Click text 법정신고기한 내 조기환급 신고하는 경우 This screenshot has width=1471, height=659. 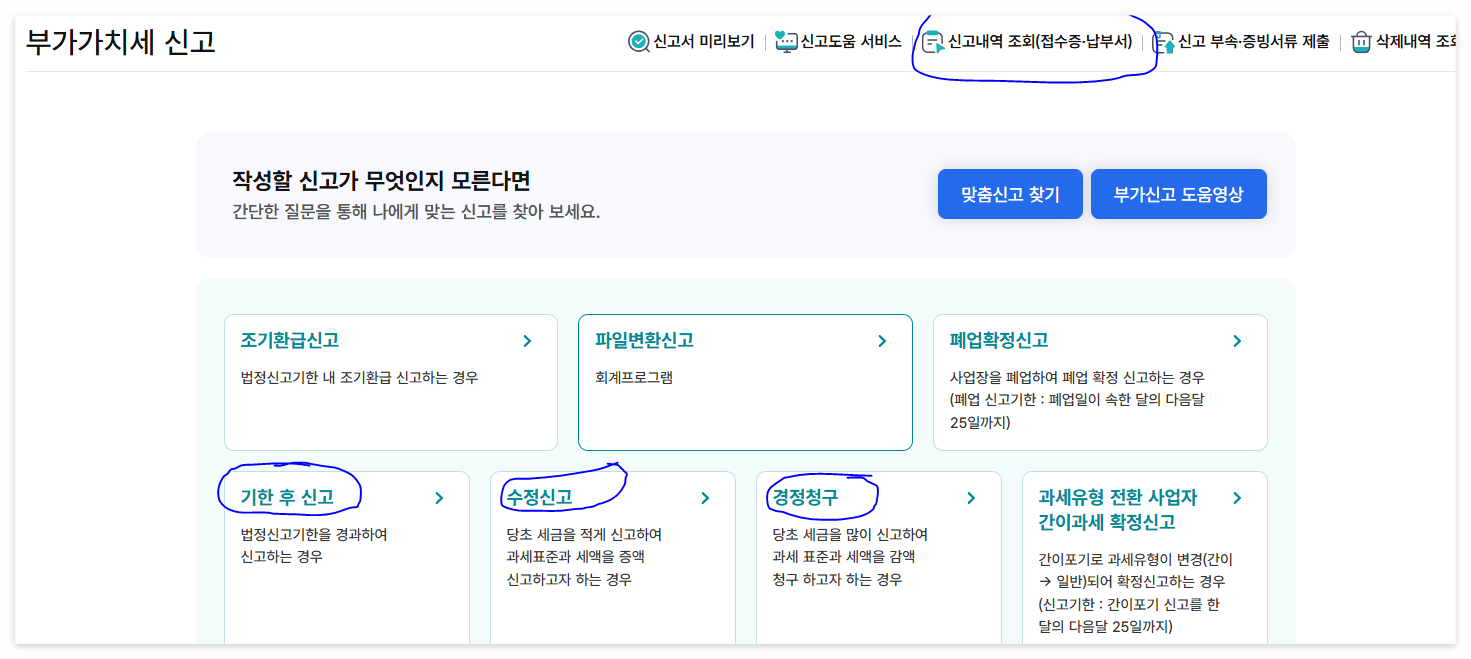359,378
